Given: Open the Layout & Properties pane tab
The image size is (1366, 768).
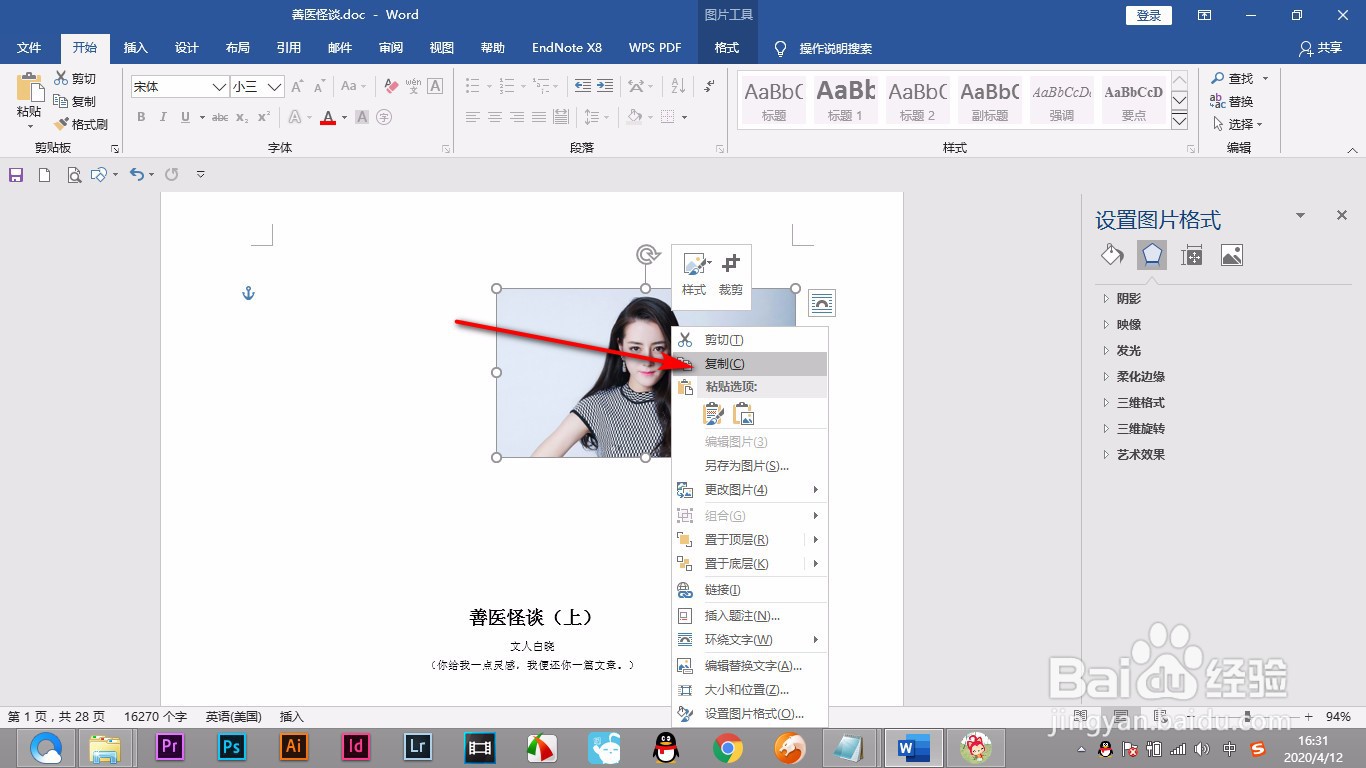Looking at the screenshot, I should (x=1191, y=255).
